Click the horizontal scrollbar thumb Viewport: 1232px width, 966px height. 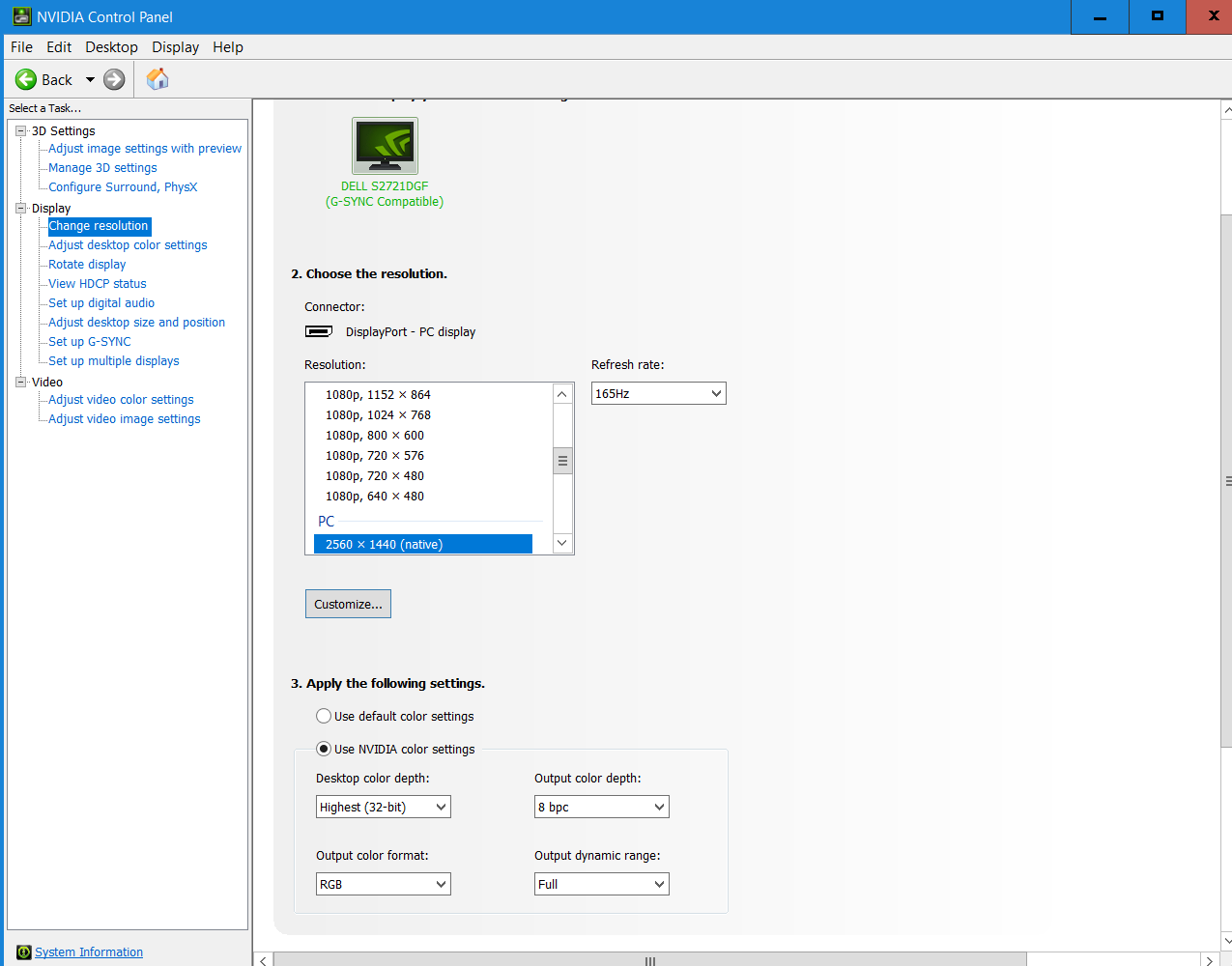650,960
